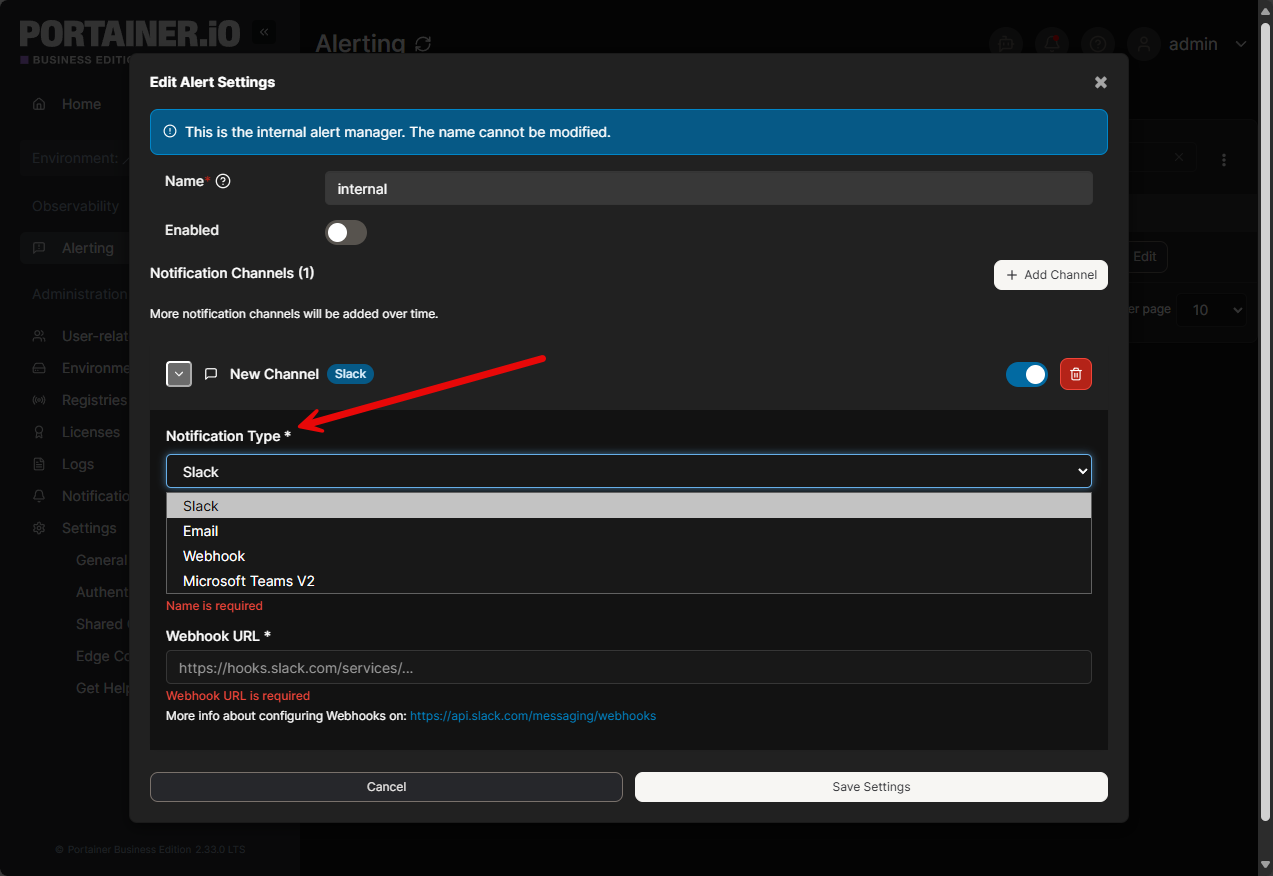The width and height of the screenshot is (1273, 876).
Task: Click the header feedback chat icon
Action: [1006, 44]
